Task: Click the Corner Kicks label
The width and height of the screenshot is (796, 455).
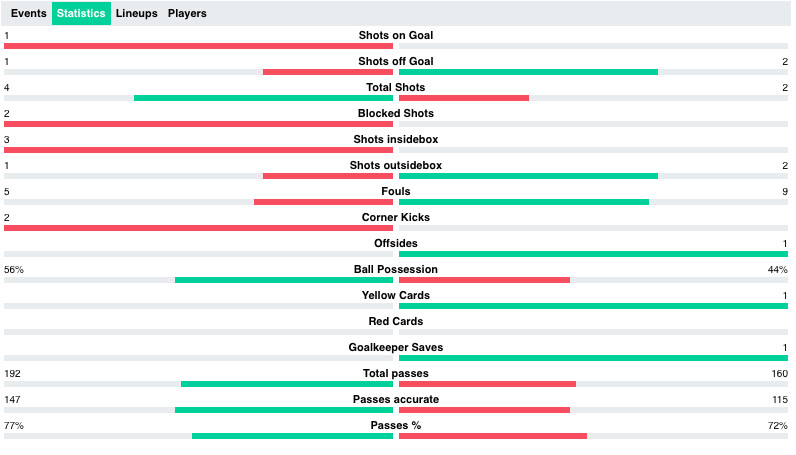Action: click(x=396, y=217)
